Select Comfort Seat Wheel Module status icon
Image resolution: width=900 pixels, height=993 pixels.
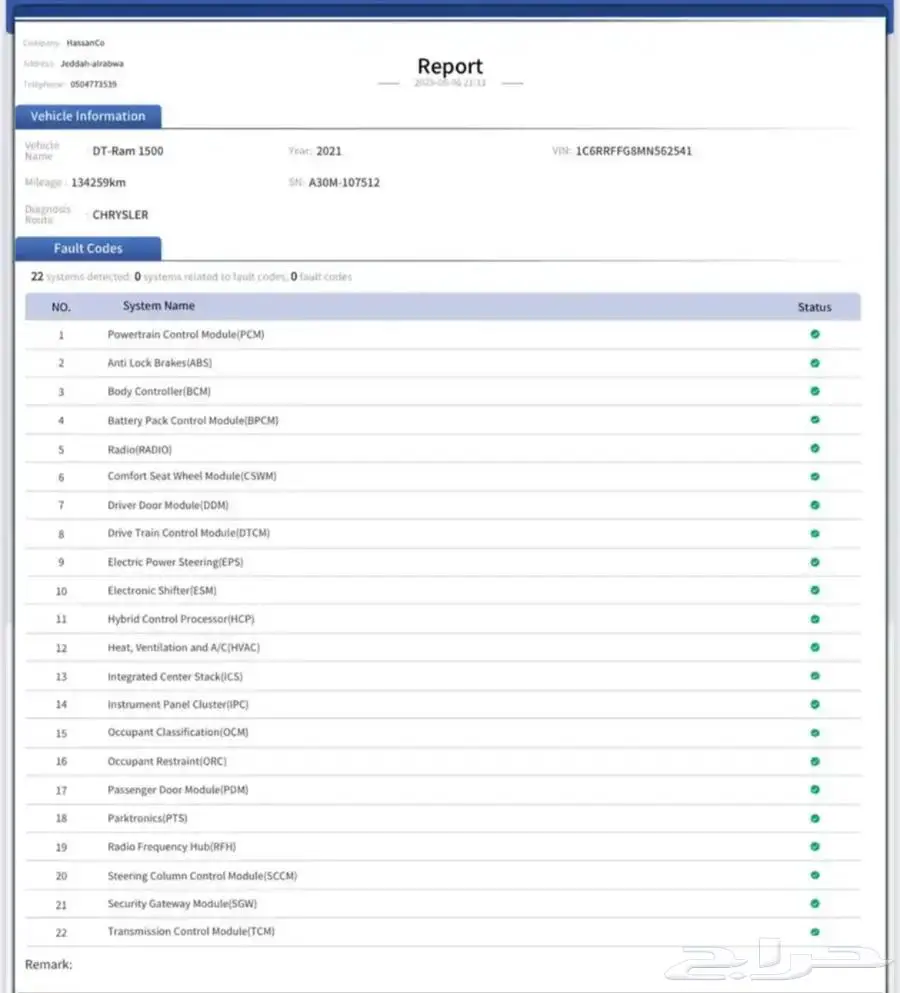click(814, 477)
